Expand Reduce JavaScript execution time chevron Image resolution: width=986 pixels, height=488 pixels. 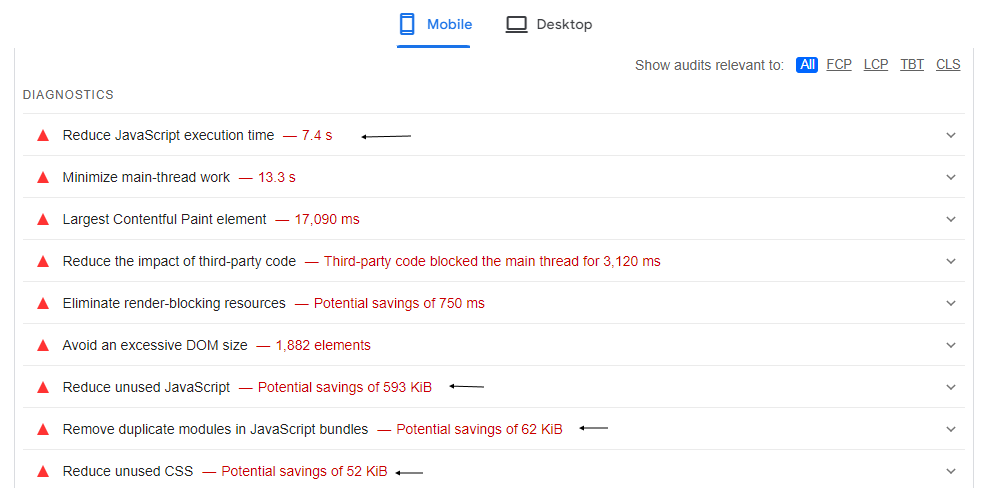(951, 135)
